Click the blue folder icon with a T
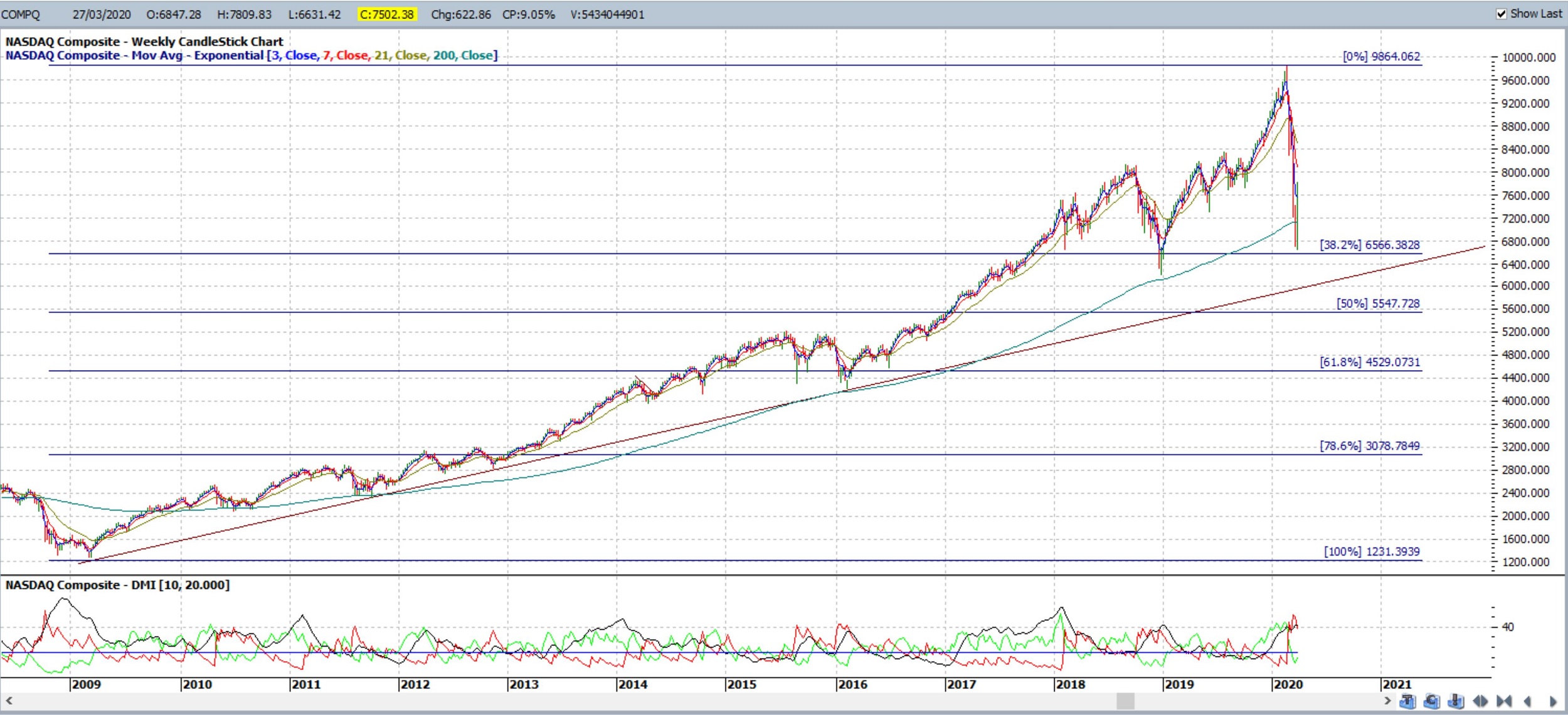The image size is (1568, 715). [1407, 701]
